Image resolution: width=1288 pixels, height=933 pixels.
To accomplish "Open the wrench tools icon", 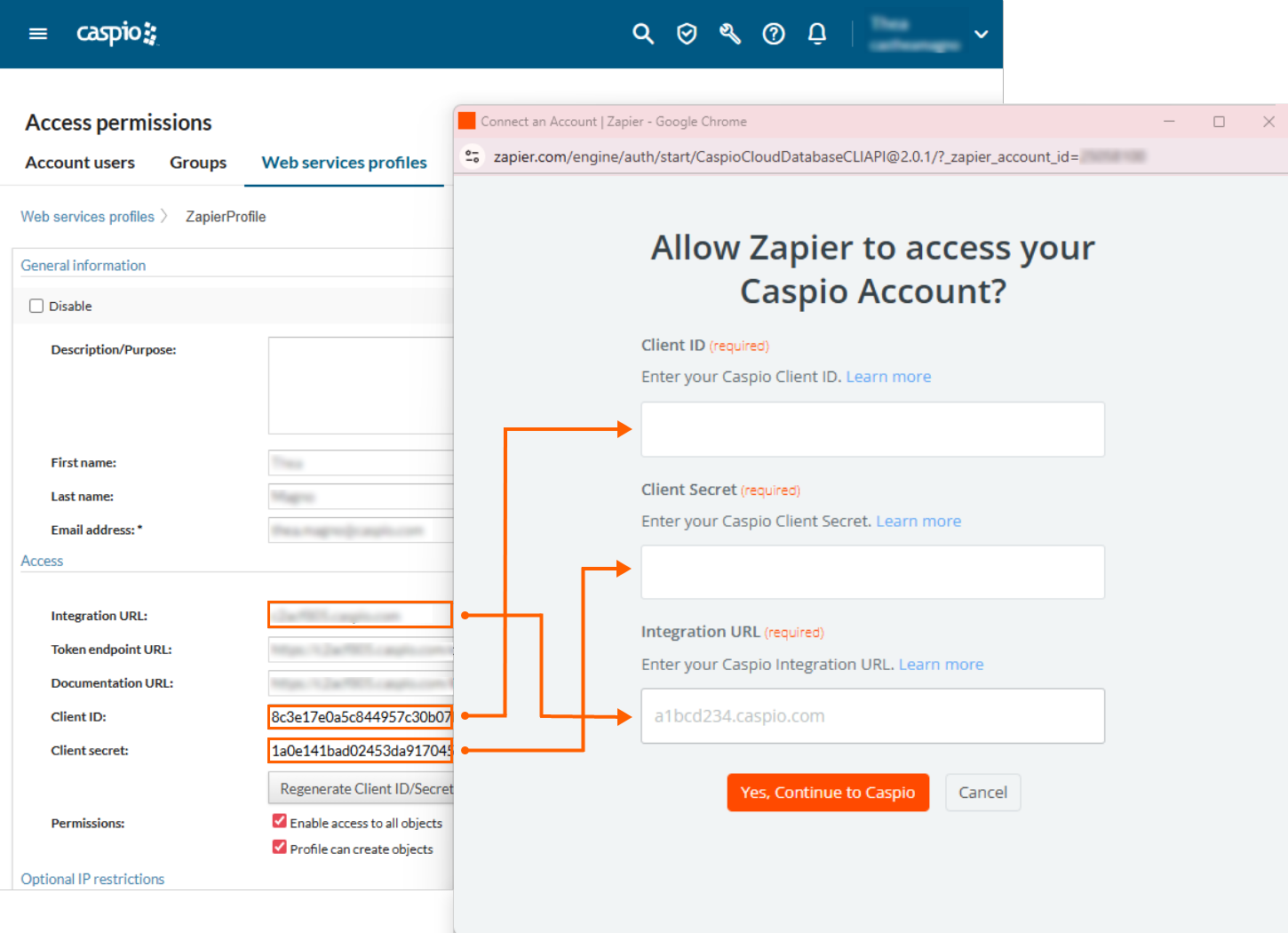I will tap(729, 33).
